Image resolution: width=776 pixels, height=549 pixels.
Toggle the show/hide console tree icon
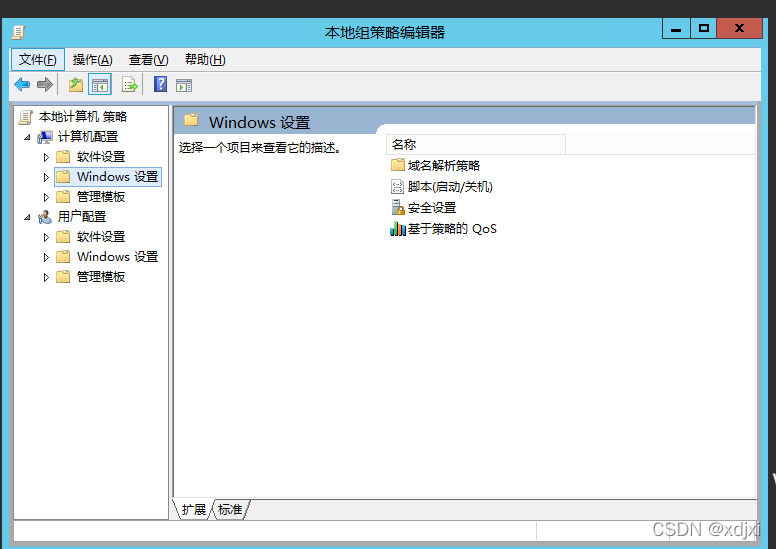click(x=99, y=85)
